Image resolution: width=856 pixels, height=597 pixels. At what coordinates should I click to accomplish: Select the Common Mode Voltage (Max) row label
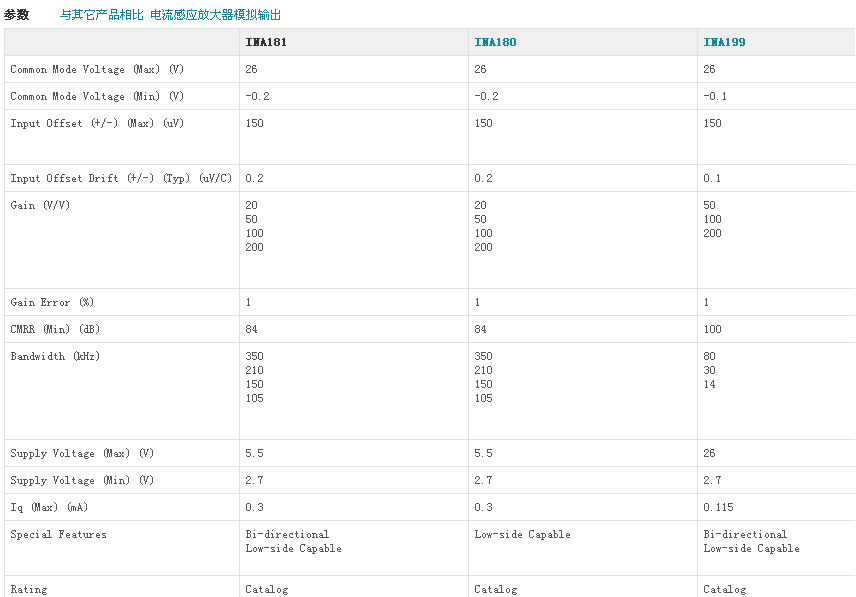click(97, 69)
